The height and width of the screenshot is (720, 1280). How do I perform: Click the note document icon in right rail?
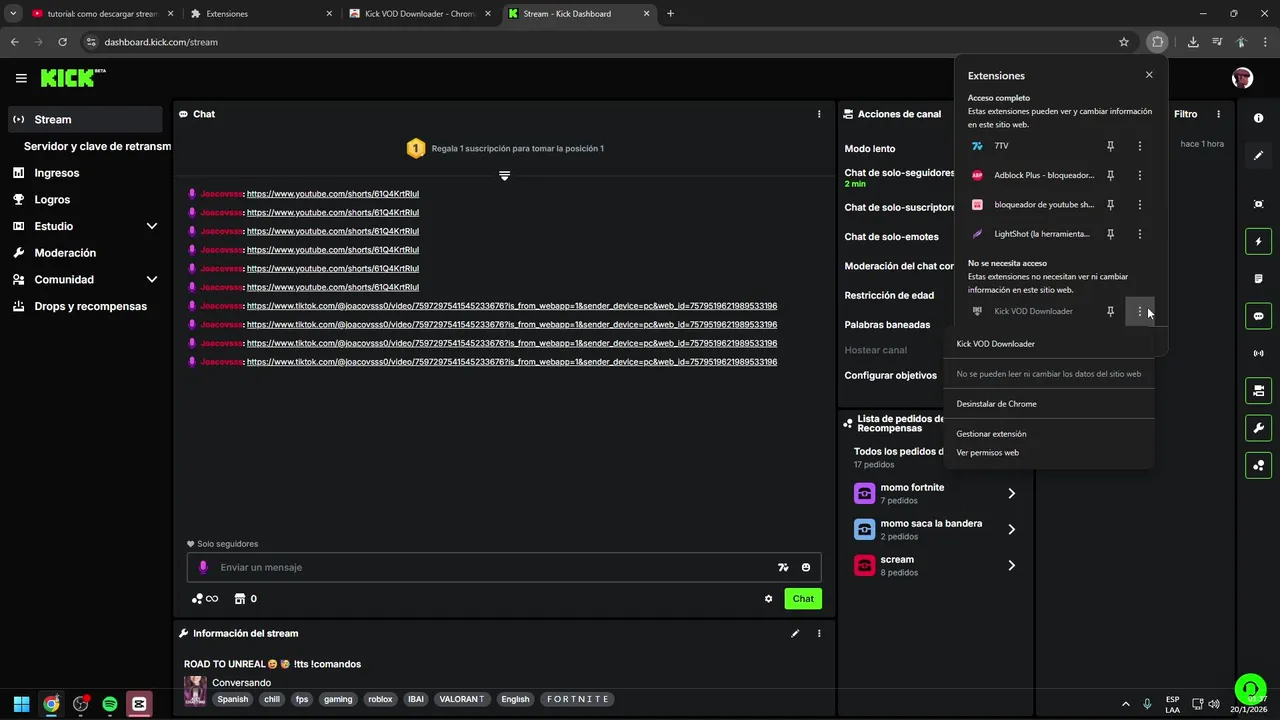(x=1258, y=279)
